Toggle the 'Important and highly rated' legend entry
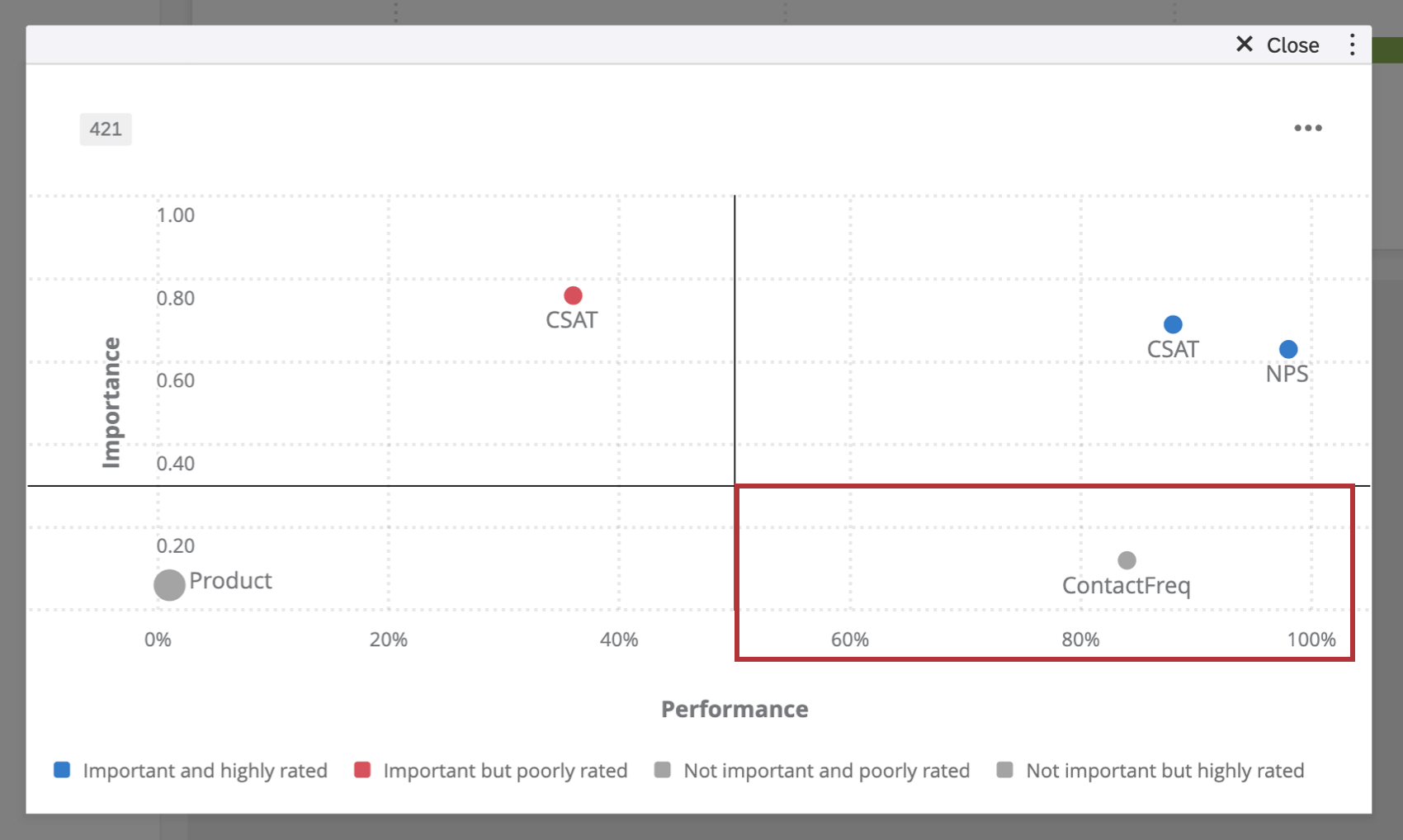The width and height of the screenshot is (1403, 840). pos(204,770)
